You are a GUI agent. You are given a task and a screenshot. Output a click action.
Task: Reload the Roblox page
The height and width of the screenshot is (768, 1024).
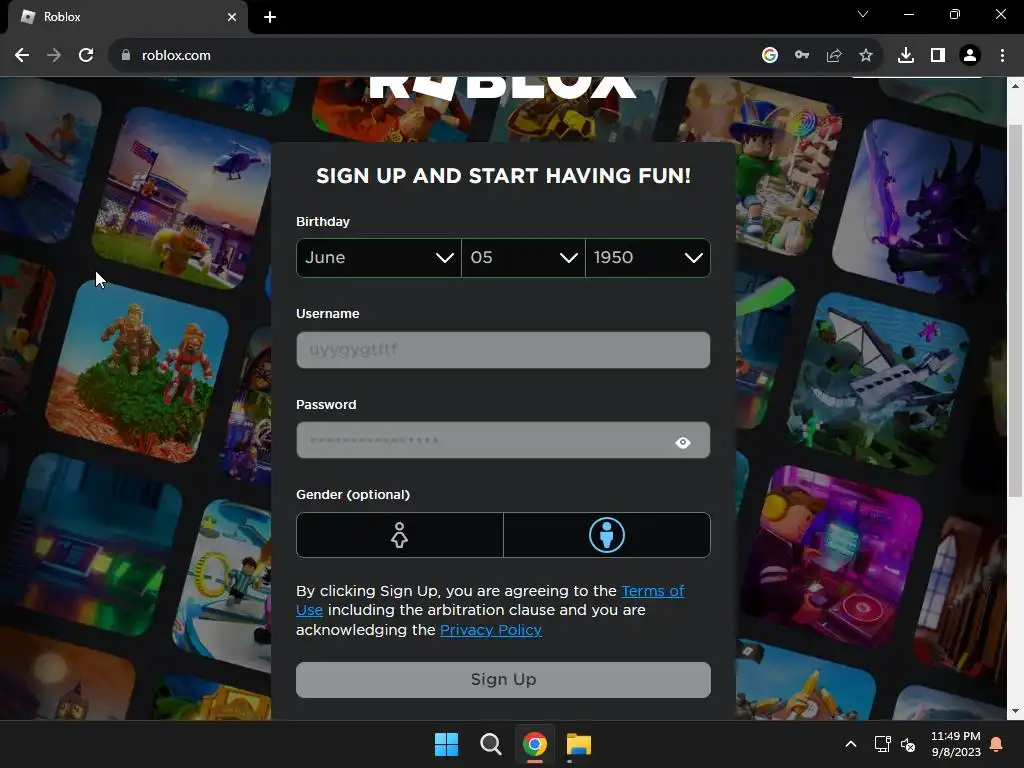(86, 56)
